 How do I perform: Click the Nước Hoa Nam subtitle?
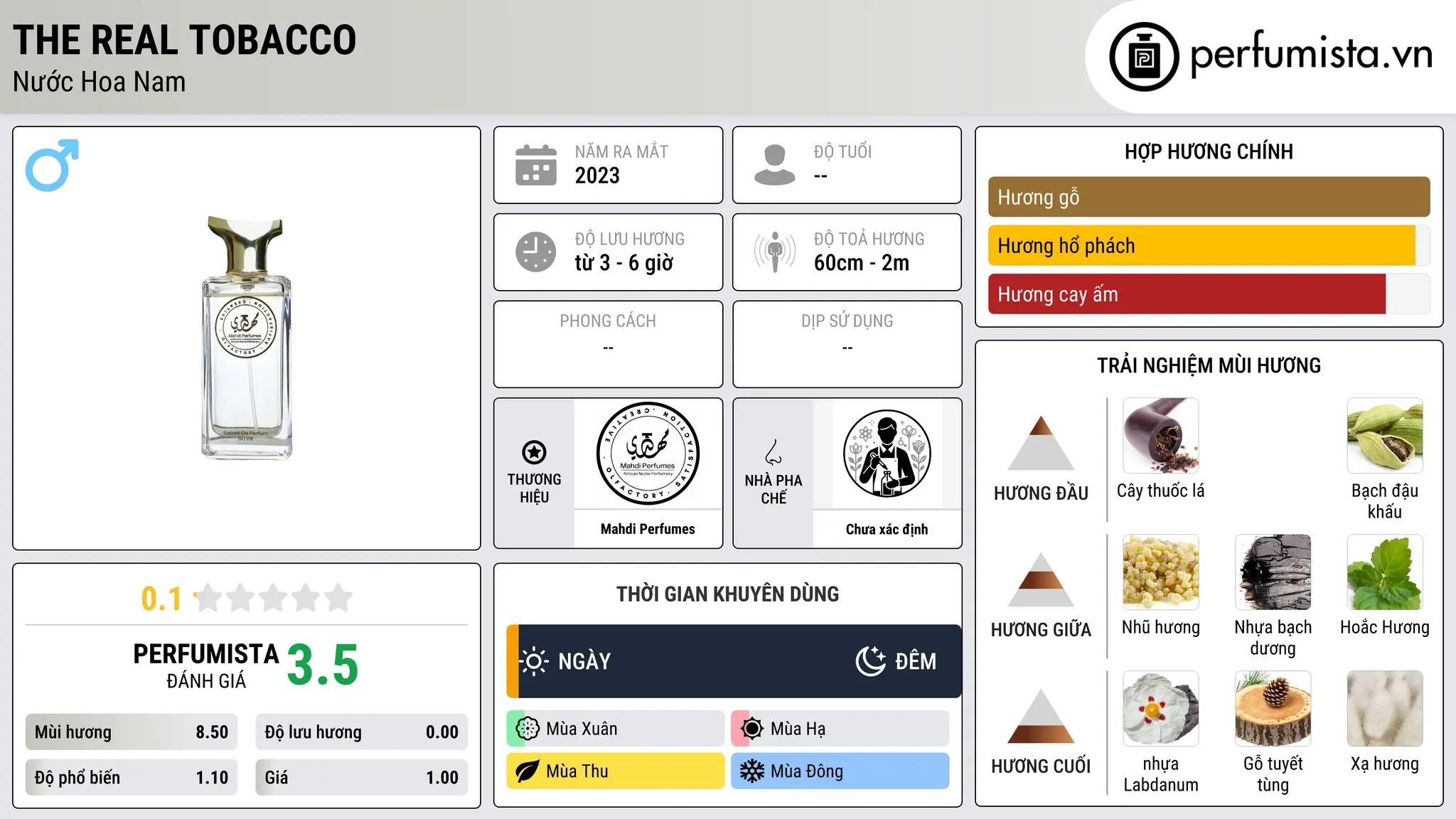point(100,82)
